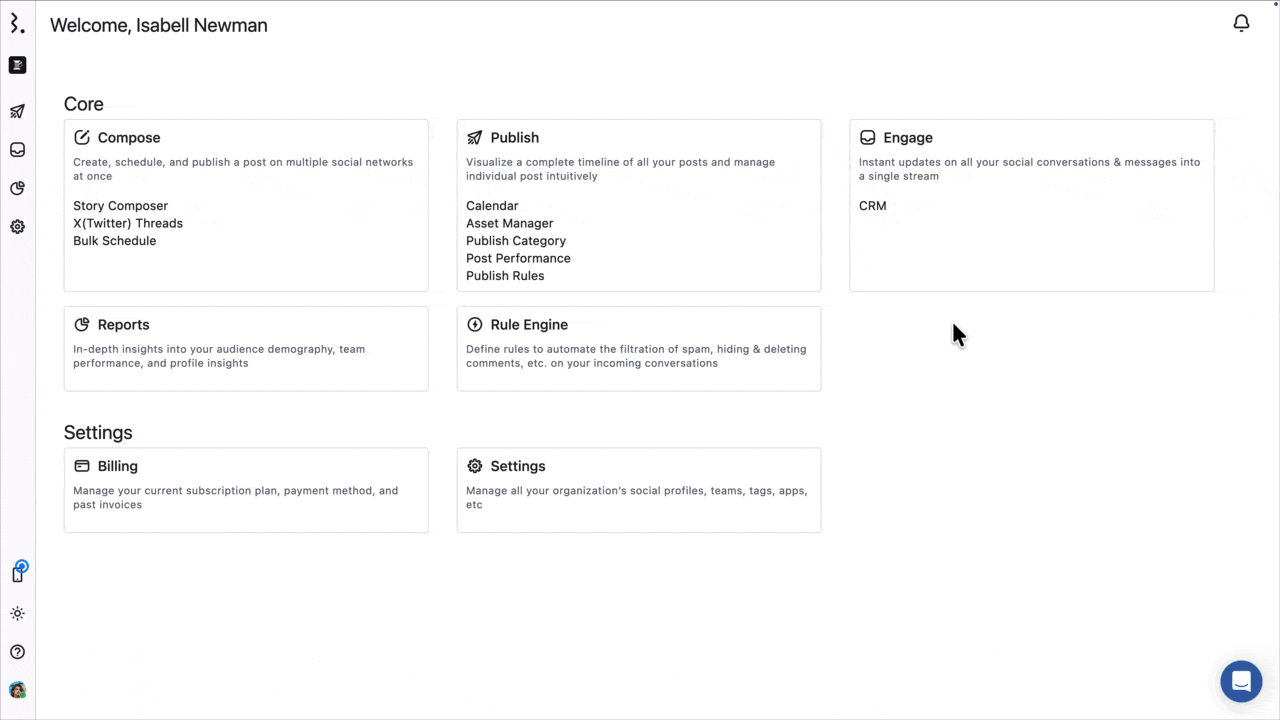Open X(Twitter) Threads

coord(128,223)
